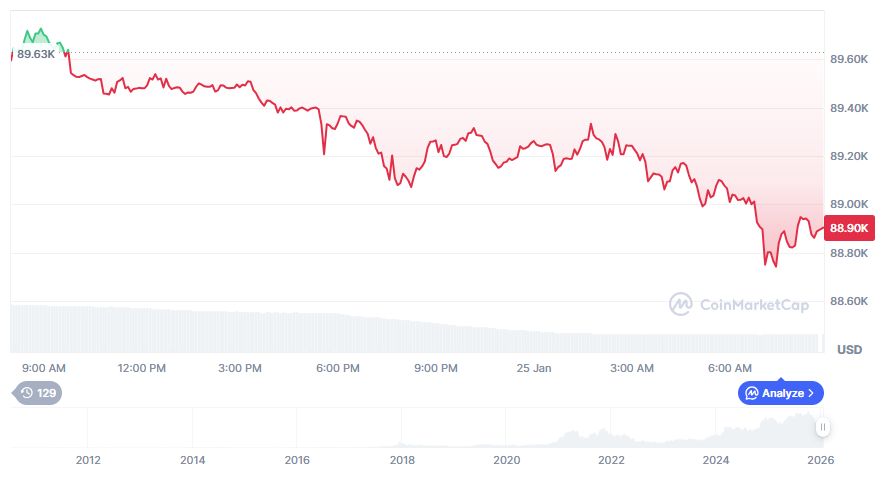
Task: Click the 6:00 PM time axis label
Action: 338,368
